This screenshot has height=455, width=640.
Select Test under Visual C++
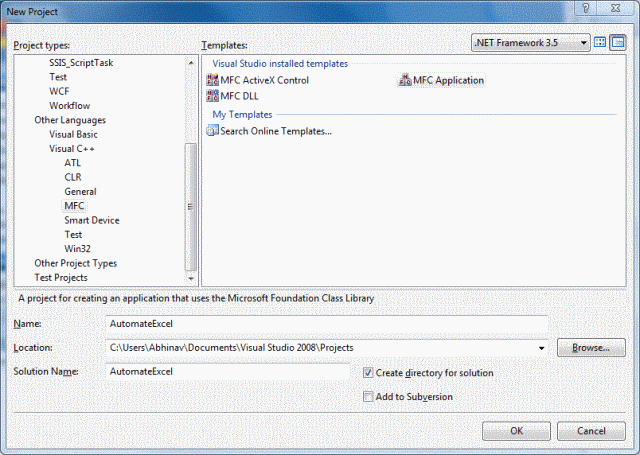click(x=73, y=234)
